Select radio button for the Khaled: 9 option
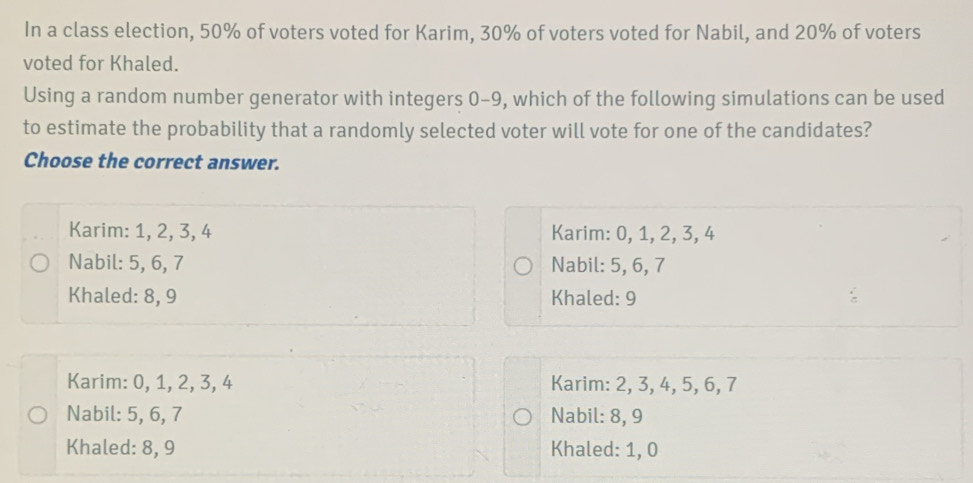 point(521,266)
